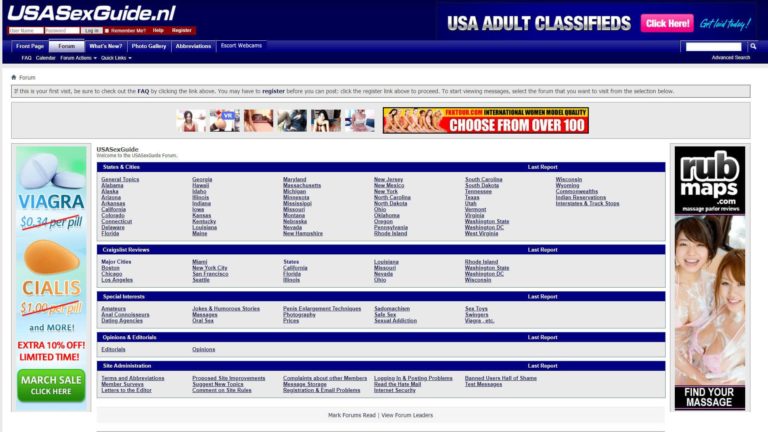768x432 pixels.
Task: Open the Alabama forum link
Action: pos(112,186)
